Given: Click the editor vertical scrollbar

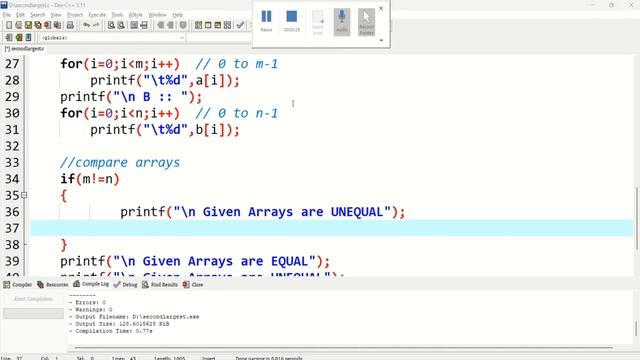Looking at the screenshot, I should (637, 218).
